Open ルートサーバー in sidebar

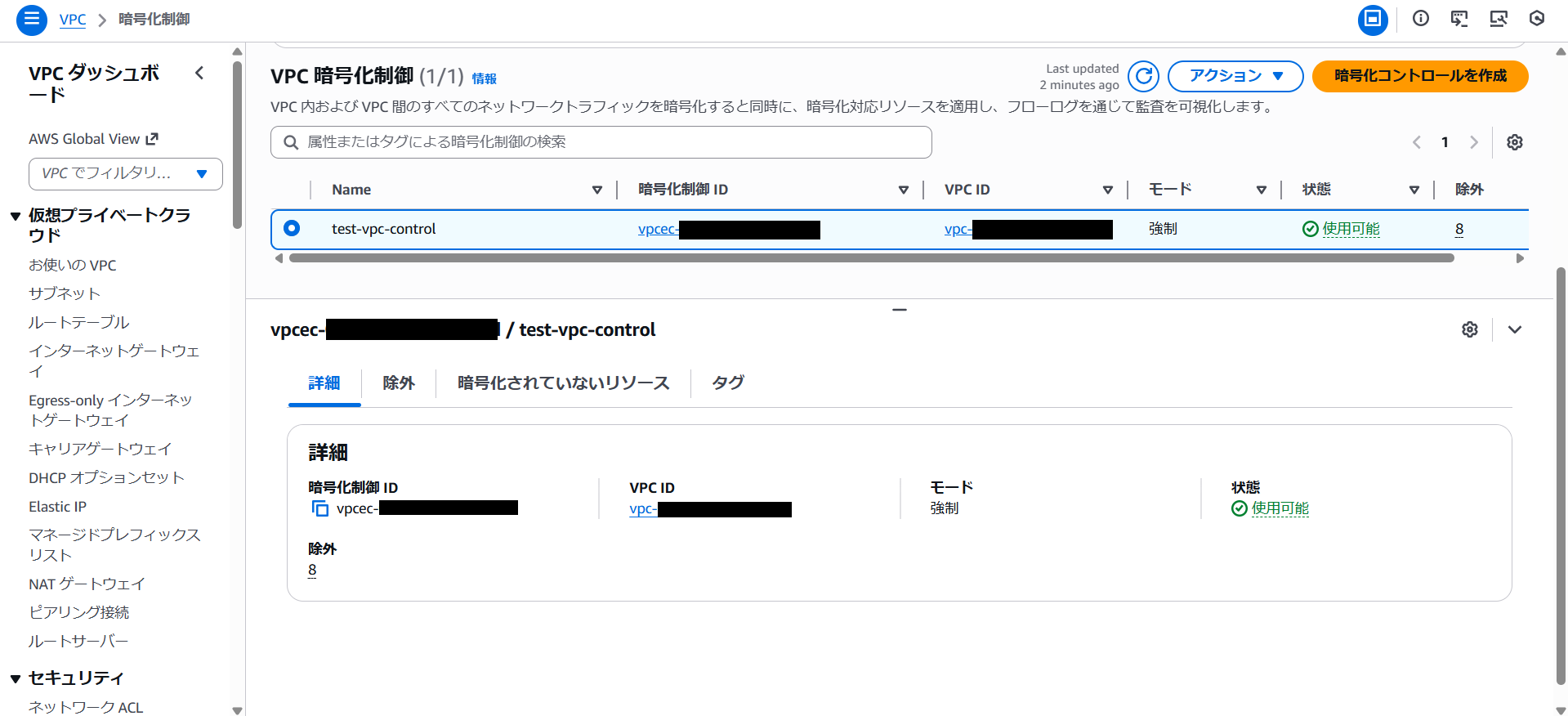tap(78, 641)
